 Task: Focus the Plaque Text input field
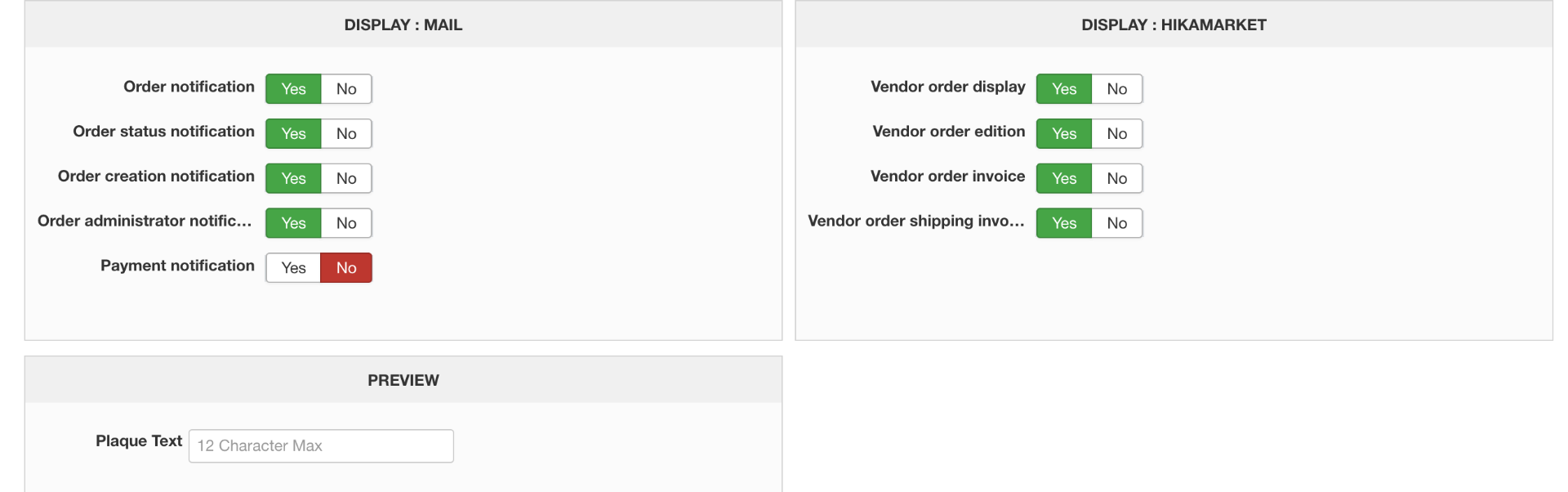(321, 446)
